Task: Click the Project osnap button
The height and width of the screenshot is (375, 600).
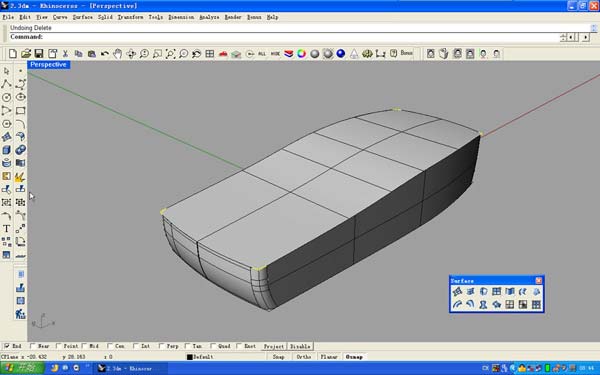Action: coord(274,346)
